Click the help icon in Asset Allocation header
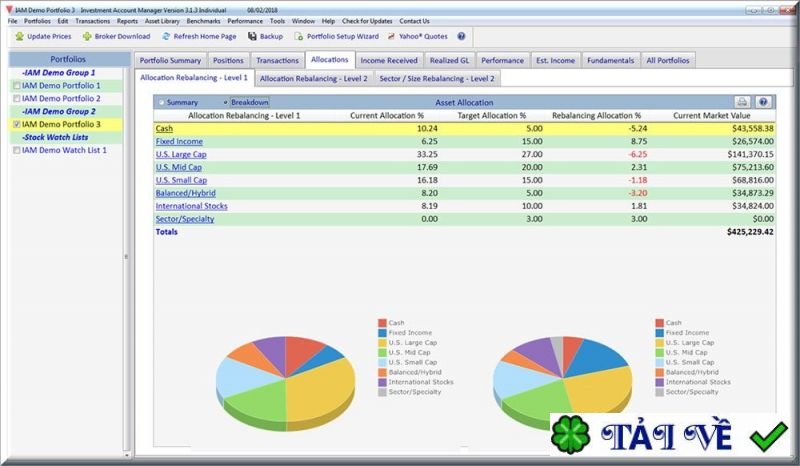800x466 pixels. click(763, 102)
